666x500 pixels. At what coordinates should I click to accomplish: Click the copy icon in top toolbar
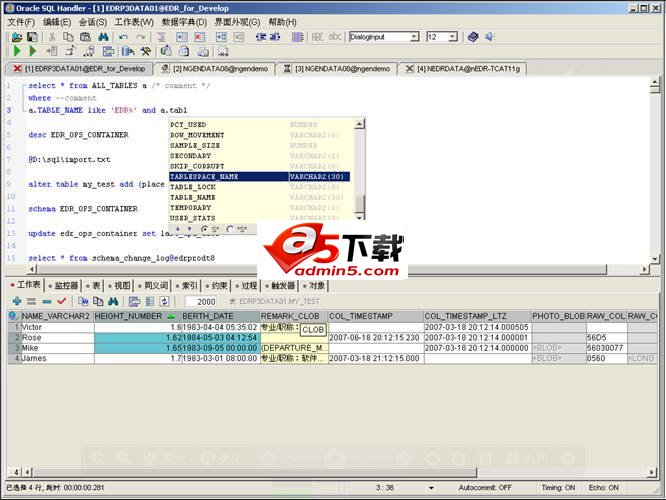click(68, 37)
